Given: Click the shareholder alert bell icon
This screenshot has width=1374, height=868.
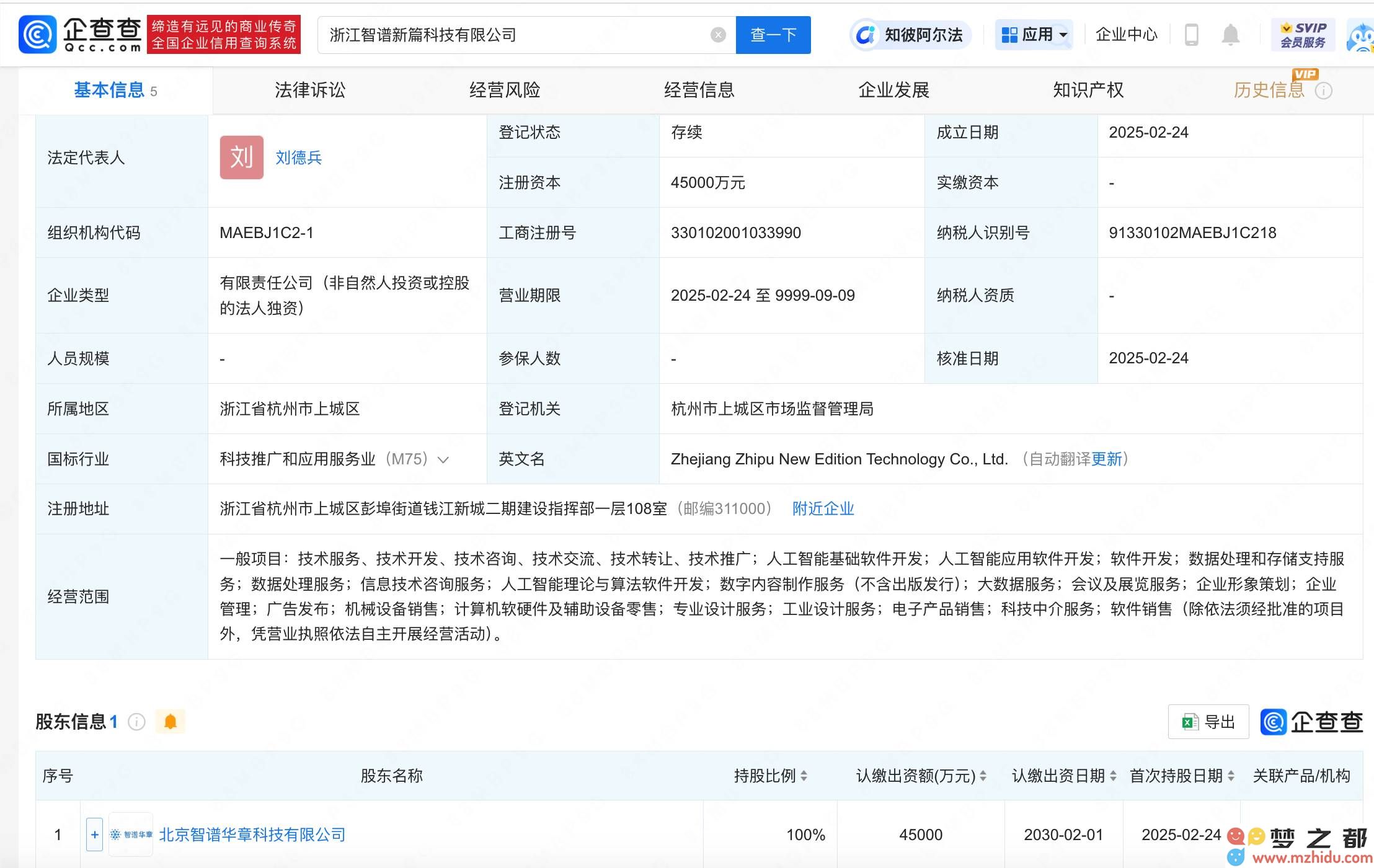Looking at the screenshot, I should click(171, 722).
